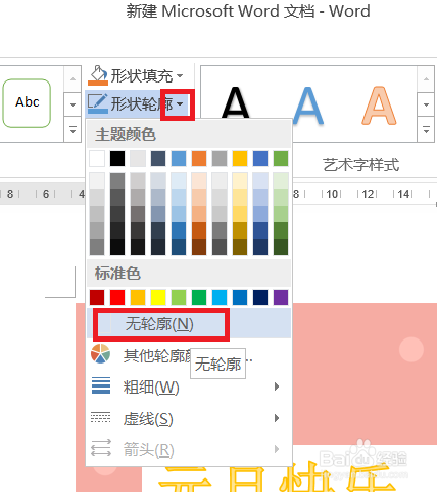This screenshot has width=437, height=492.
Task: Click the color wheel icon for more outline colors
Action: click(100, 354)
